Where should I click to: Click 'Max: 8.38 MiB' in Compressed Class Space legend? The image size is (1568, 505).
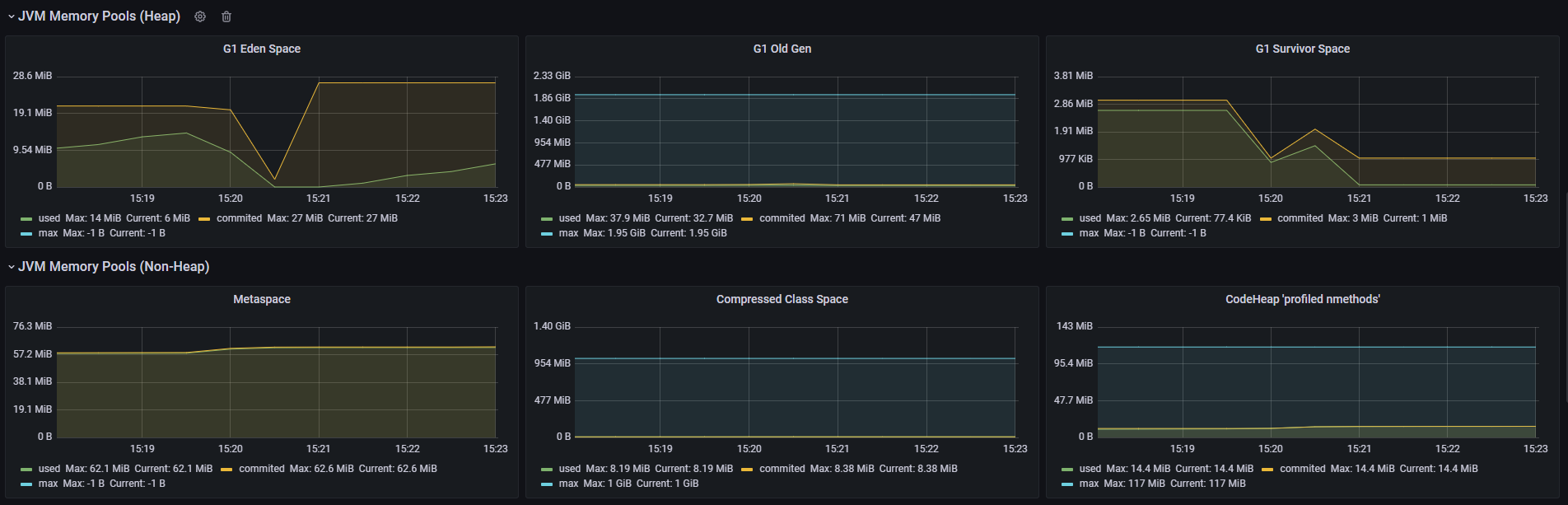[842, 469]
